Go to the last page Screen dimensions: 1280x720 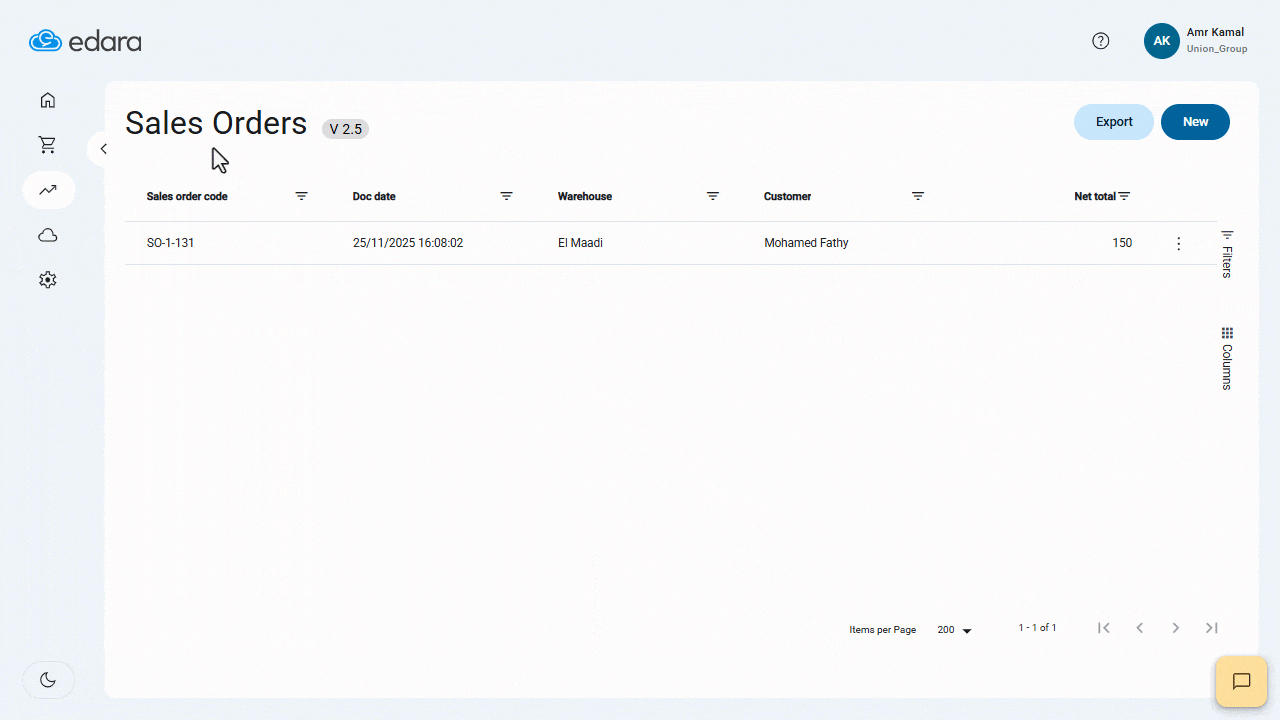(1212, 628)
